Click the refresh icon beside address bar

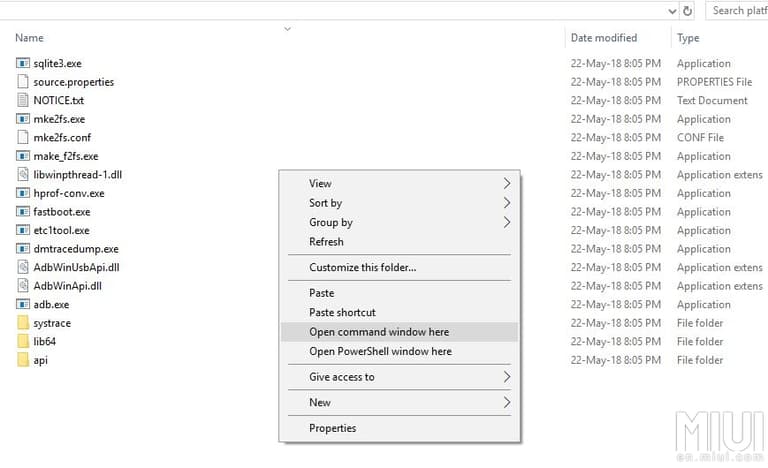click(x=688, y=10)
